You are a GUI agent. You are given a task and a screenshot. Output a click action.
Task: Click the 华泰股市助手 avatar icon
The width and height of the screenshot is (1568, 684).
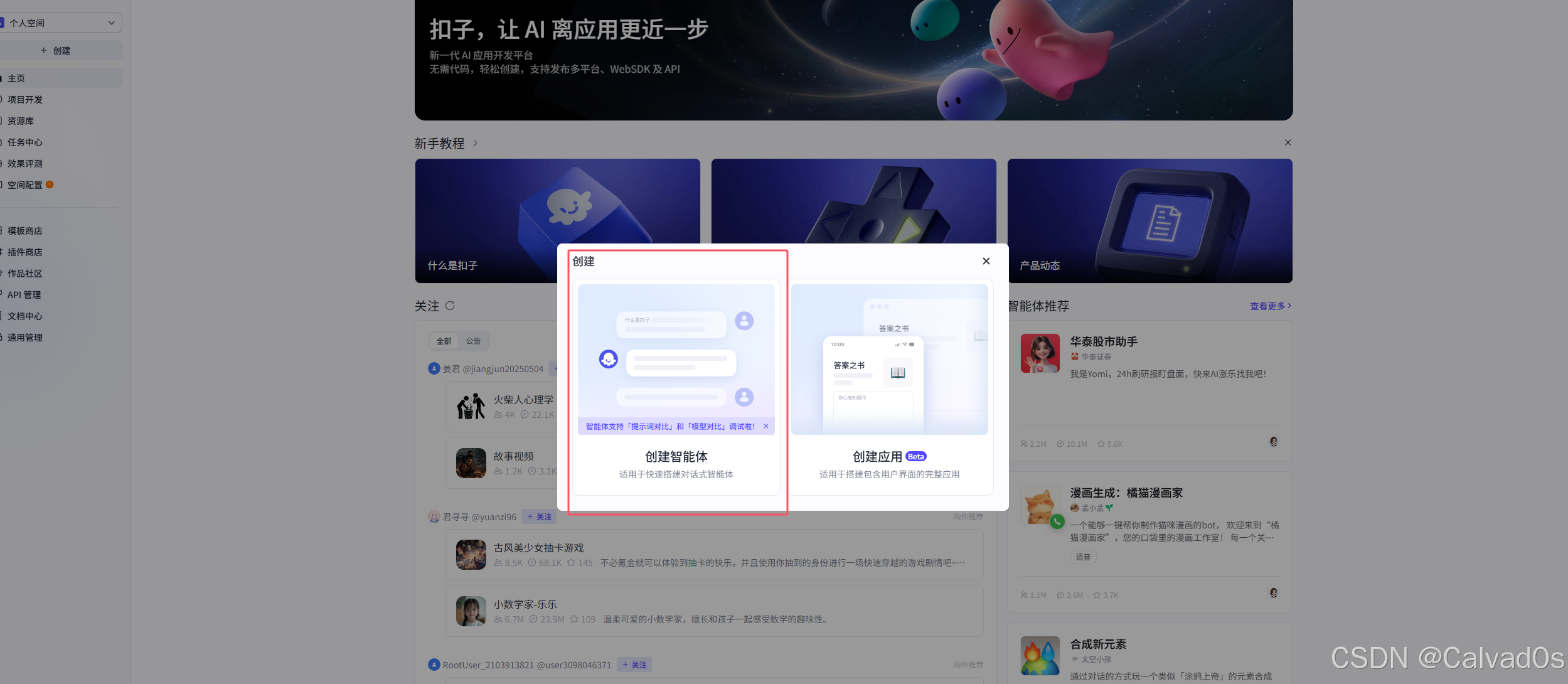tap(1040, 353)
